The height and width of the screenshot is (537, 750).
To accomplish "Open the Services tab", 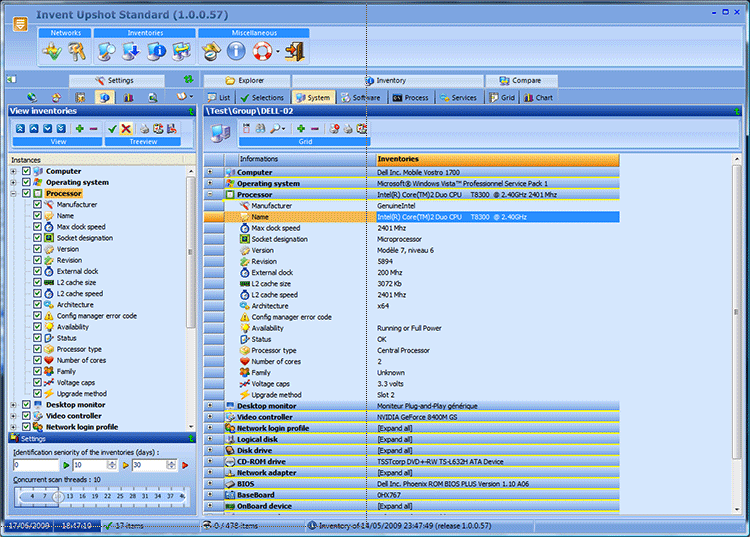I will point(459,98).
